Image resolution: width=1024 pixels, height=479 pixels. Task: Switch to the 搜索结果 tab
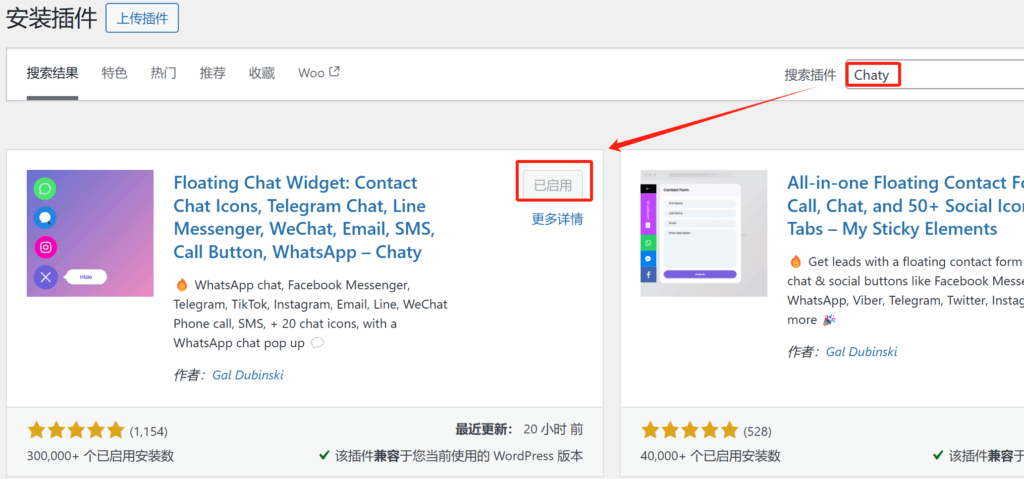click(x=52, y=73)
